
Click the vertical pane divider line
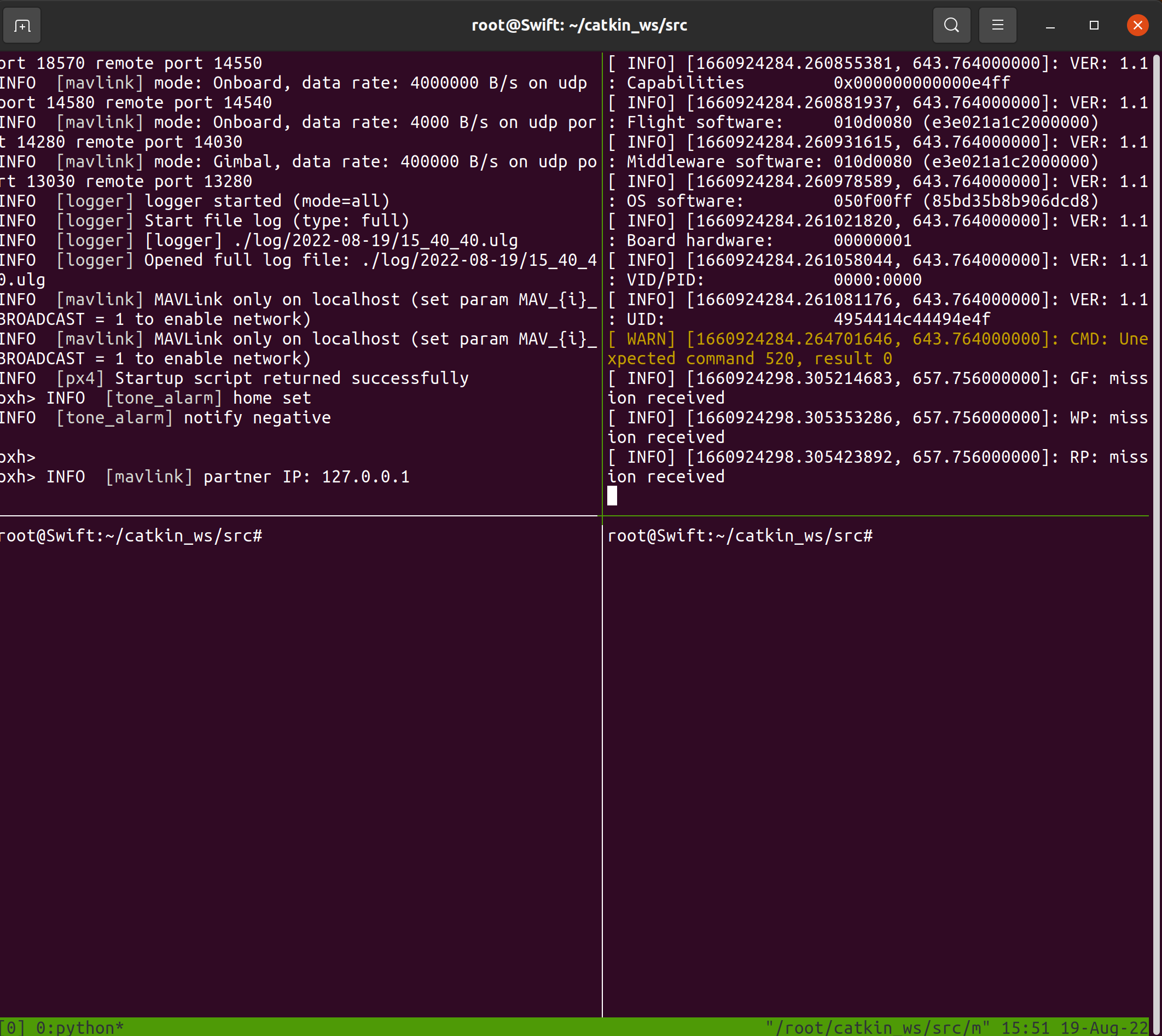[x=602, y=740]
